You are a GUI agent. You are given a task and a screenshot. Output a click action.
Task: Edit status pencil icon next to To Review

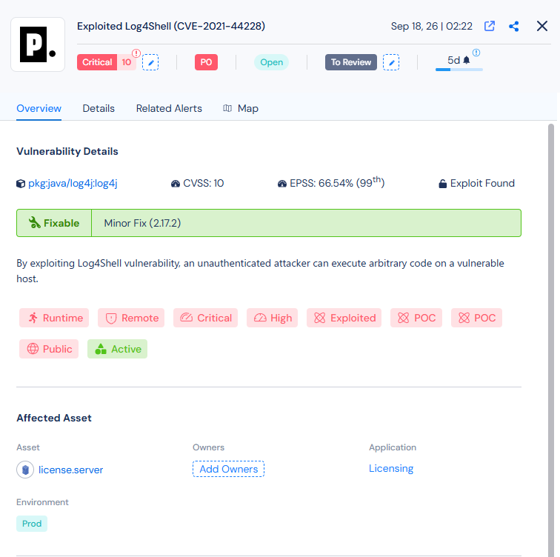[391, 63]
